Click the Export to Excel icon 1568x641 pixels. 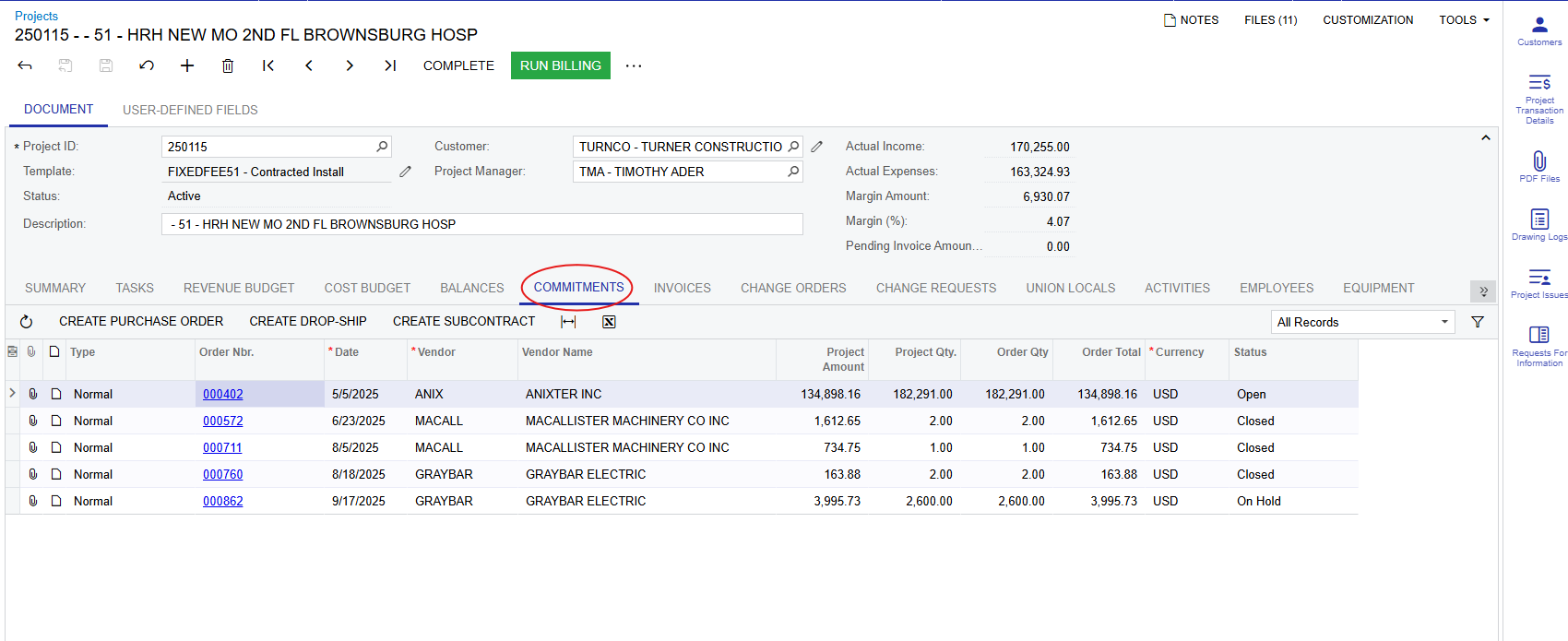click(609, 322)
